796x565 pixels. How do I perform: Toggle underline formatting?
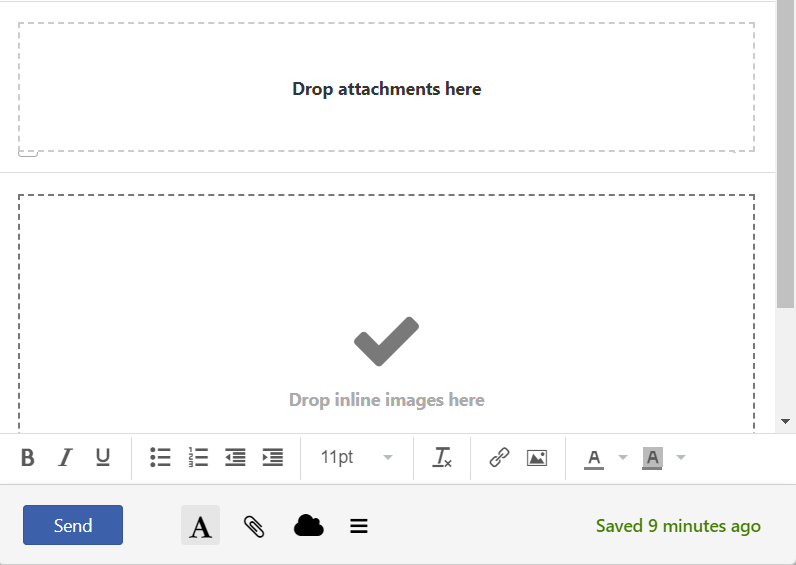point(103,458)
